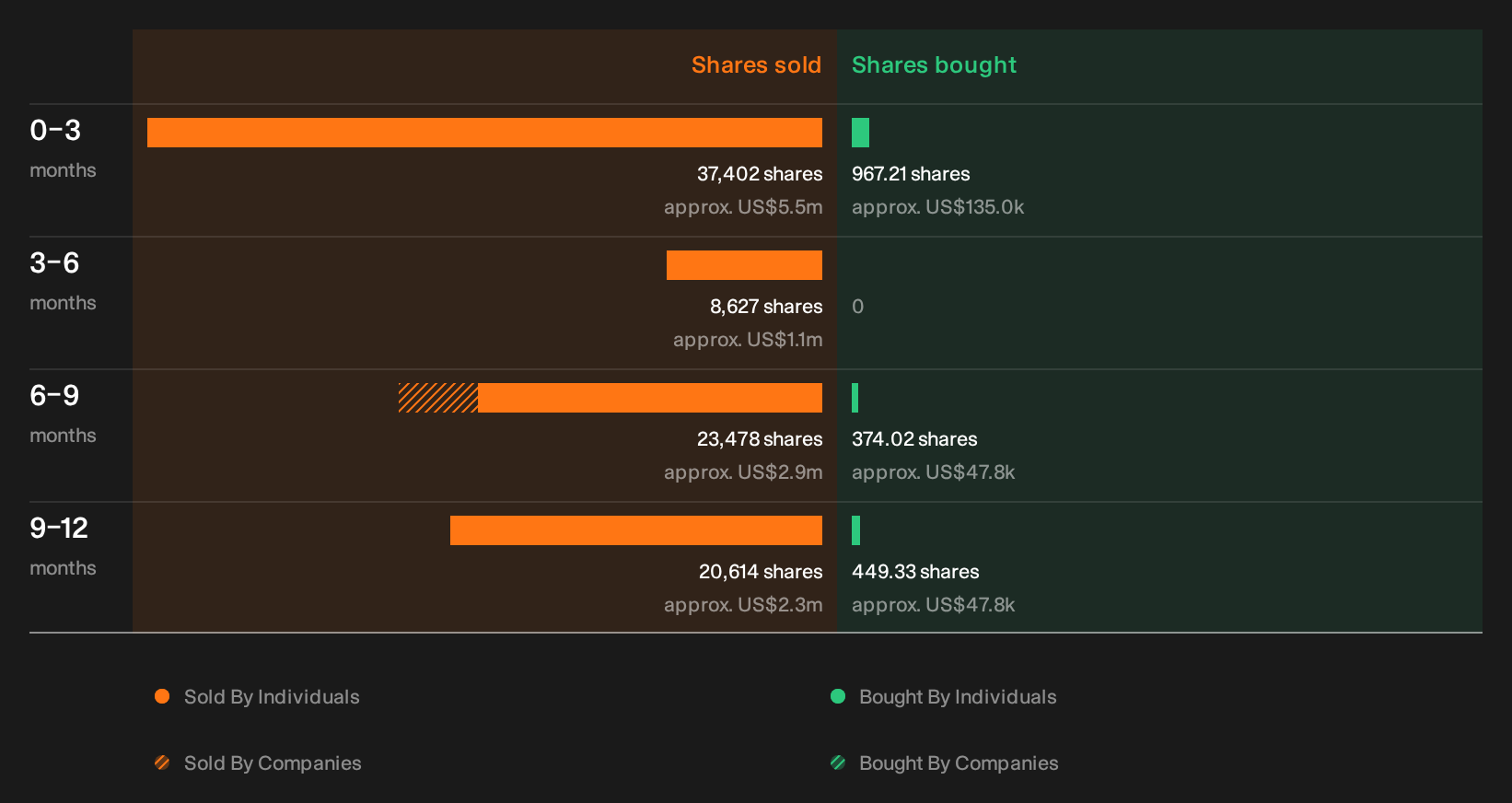
Task: Click the solid orange sold bar for 6-9 months
Action: point(650,398)
